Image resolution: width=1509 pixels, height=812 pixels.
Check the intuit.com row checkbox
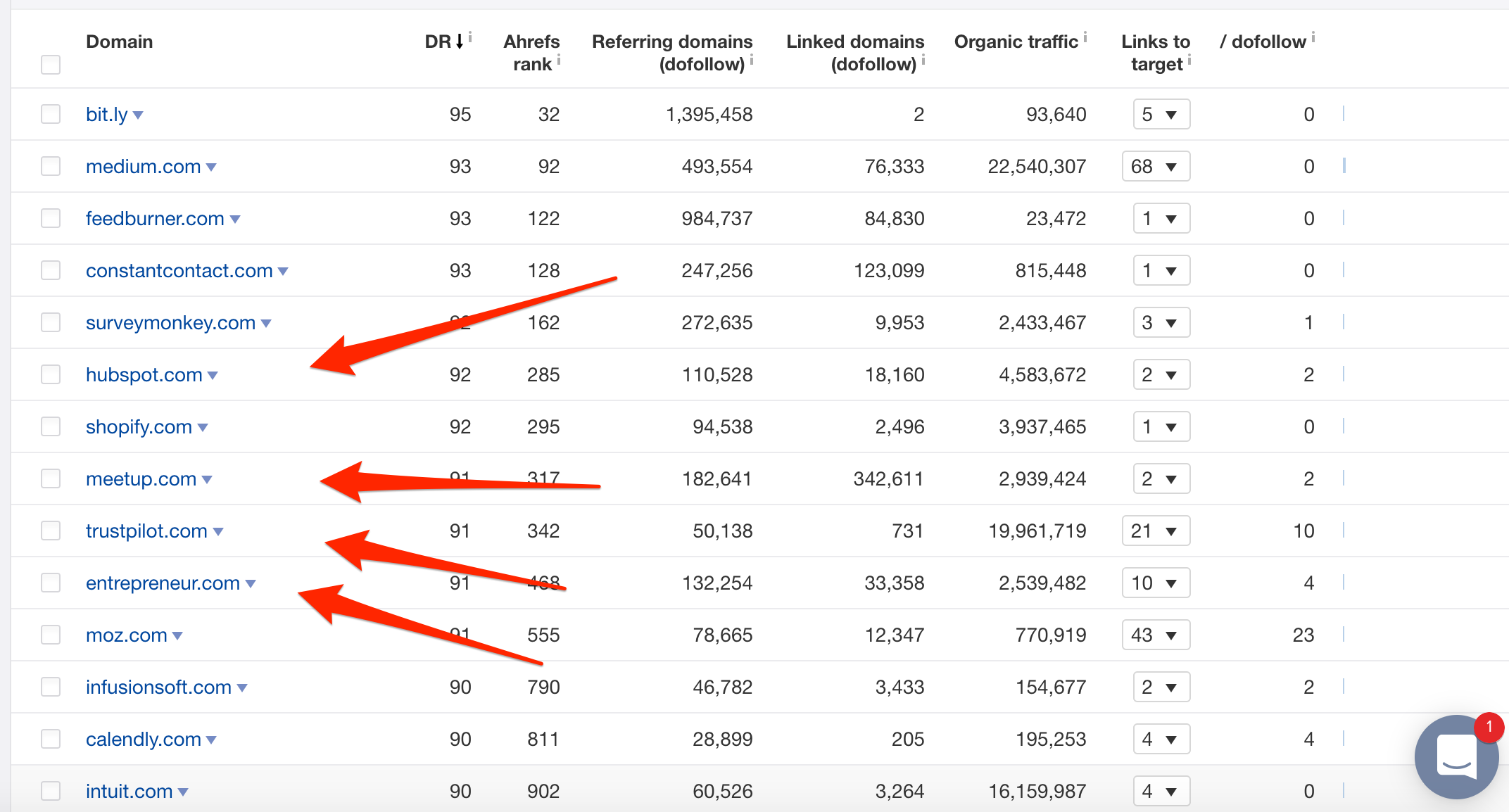point(51,791)
